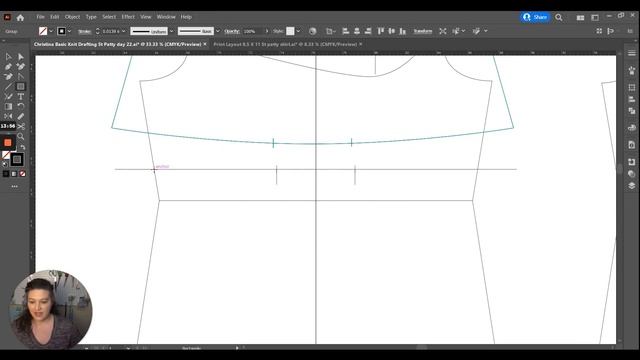Select the Rotate tool
Image resolution: width=640 pixels, height=360 pixels.
click(21, 106)
